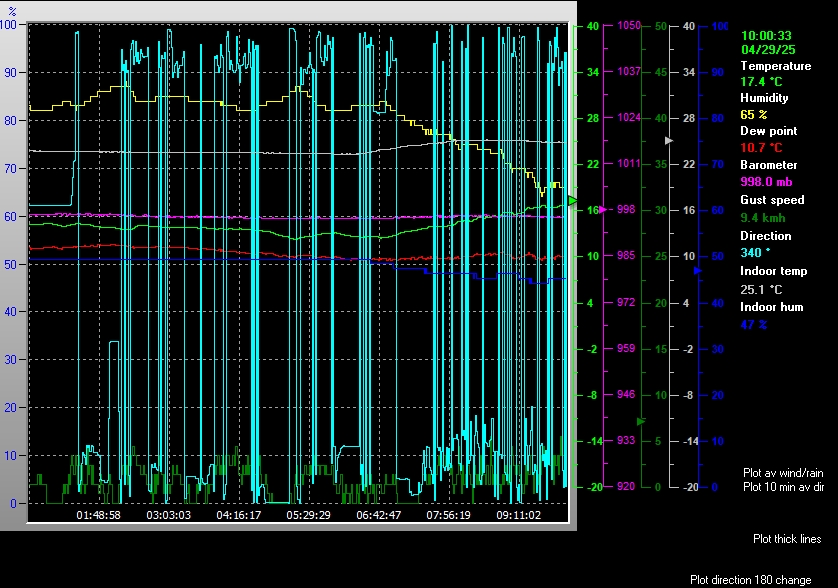Toggle Plot direction 180 change option

(x=750, y=580)
